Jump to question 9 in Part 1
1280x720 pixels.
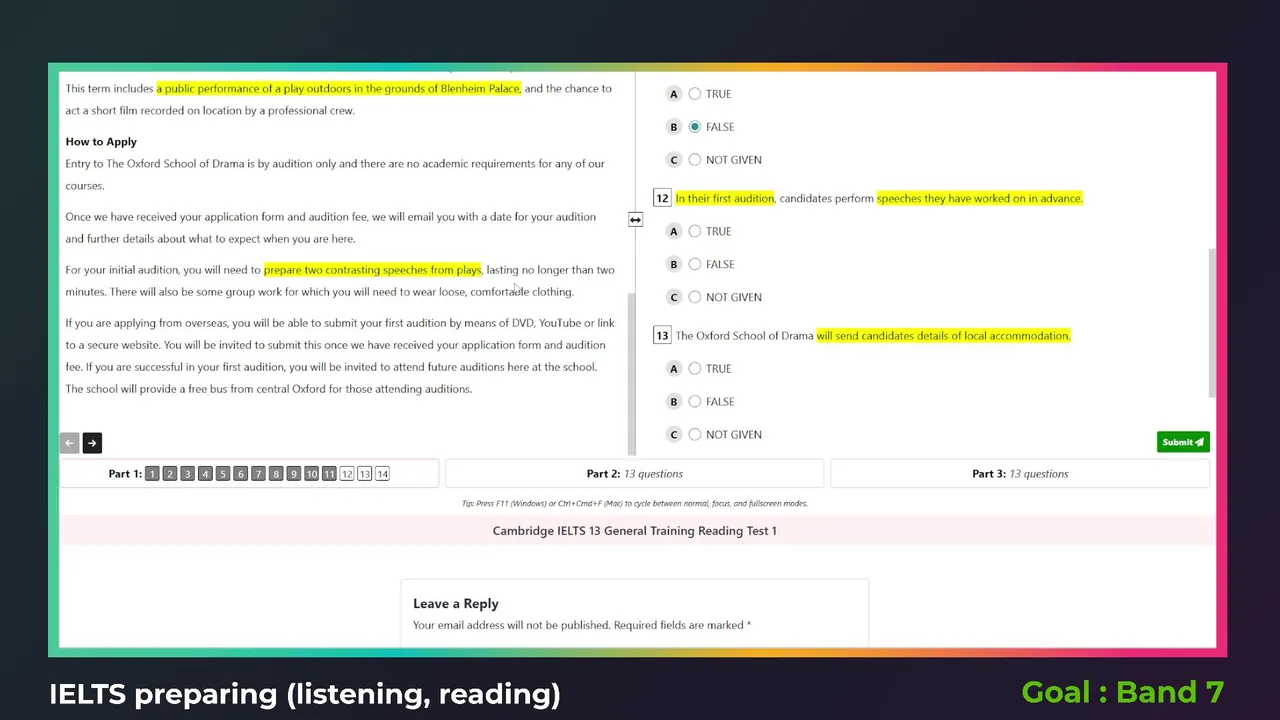293,474
